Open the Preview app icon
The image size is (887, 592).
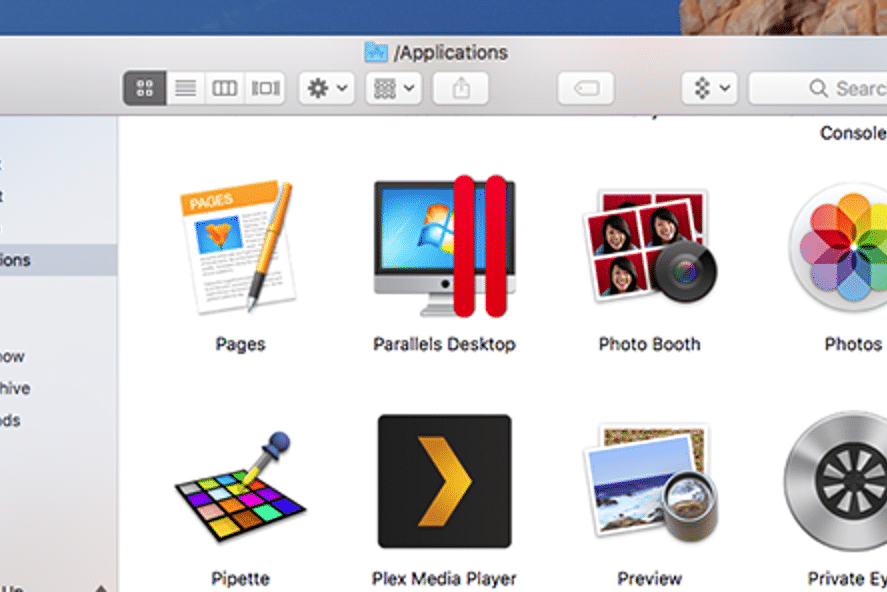[x=648, y=484]
